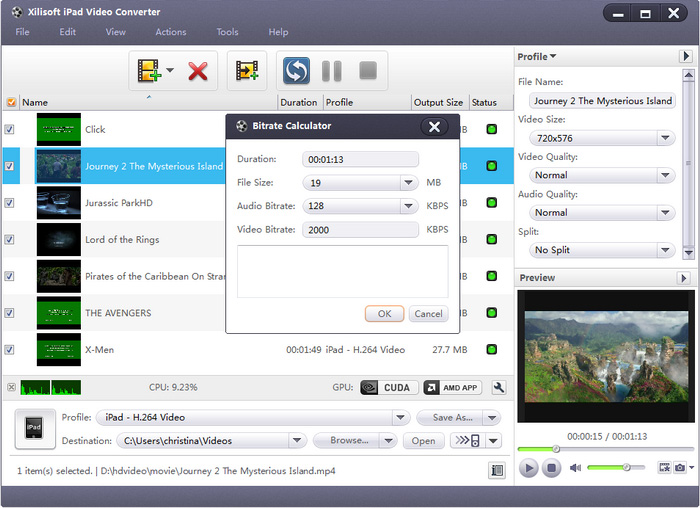Expand the File Size dropdown
This screenshot has width=700, height=508.
408,183
